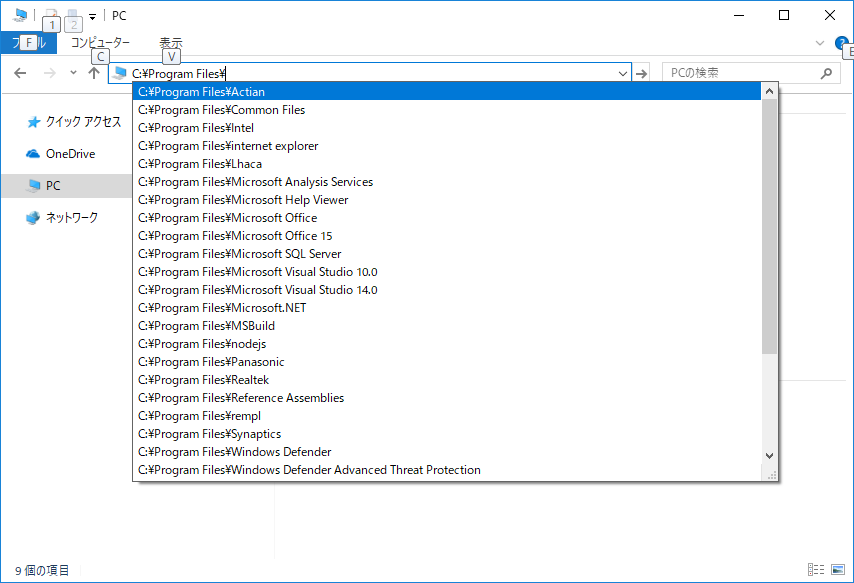The image size is (854, 583).
Task: Select ネットワーク in the navigation pane
Action: tap(72, 217)
